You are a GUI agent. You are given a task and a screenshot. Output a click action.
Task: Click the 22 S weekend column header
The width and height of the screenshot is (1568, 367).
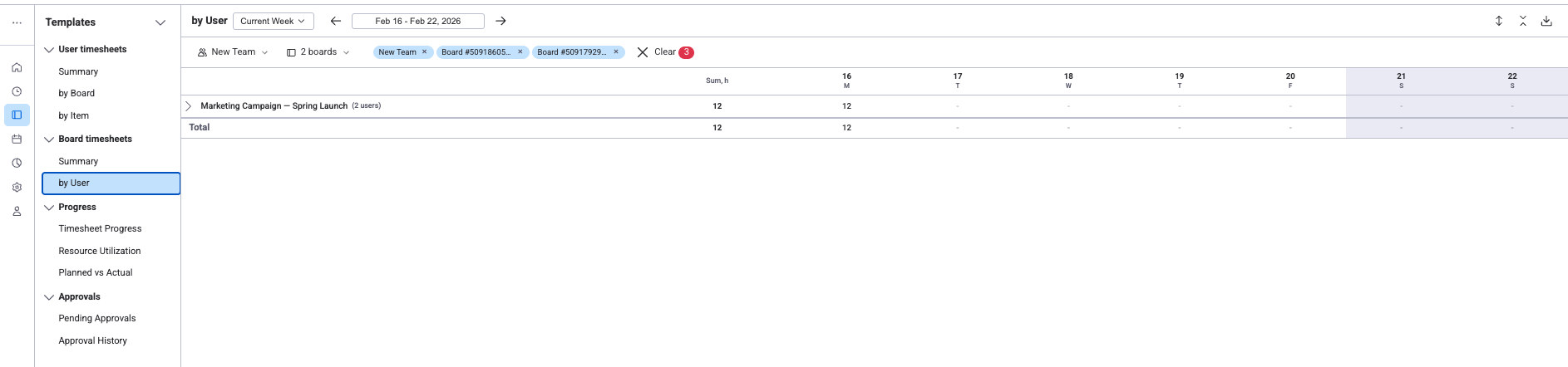click(1512, 81)
